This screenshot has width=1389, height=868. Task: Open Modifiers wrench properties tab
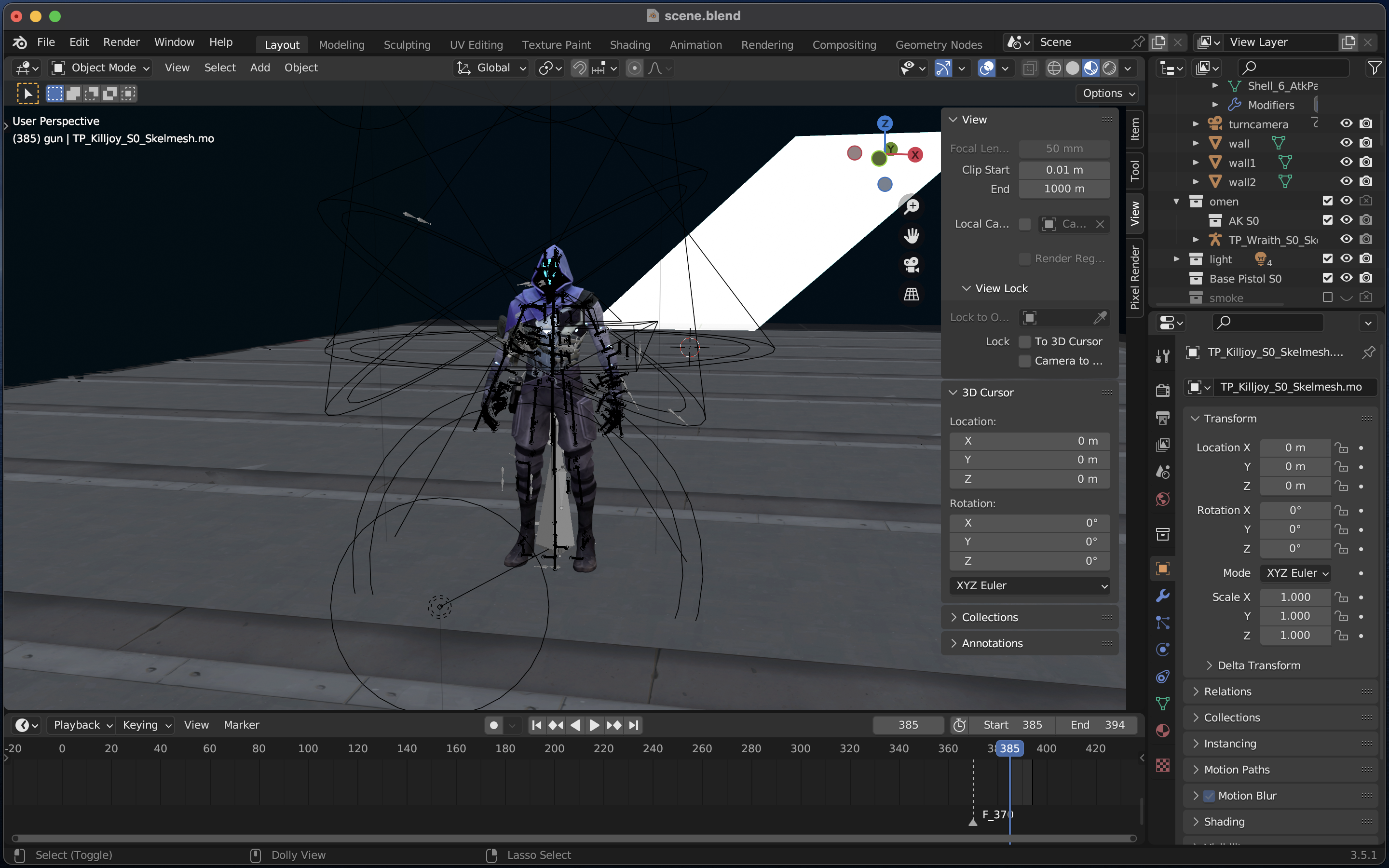pos(1163,596)
